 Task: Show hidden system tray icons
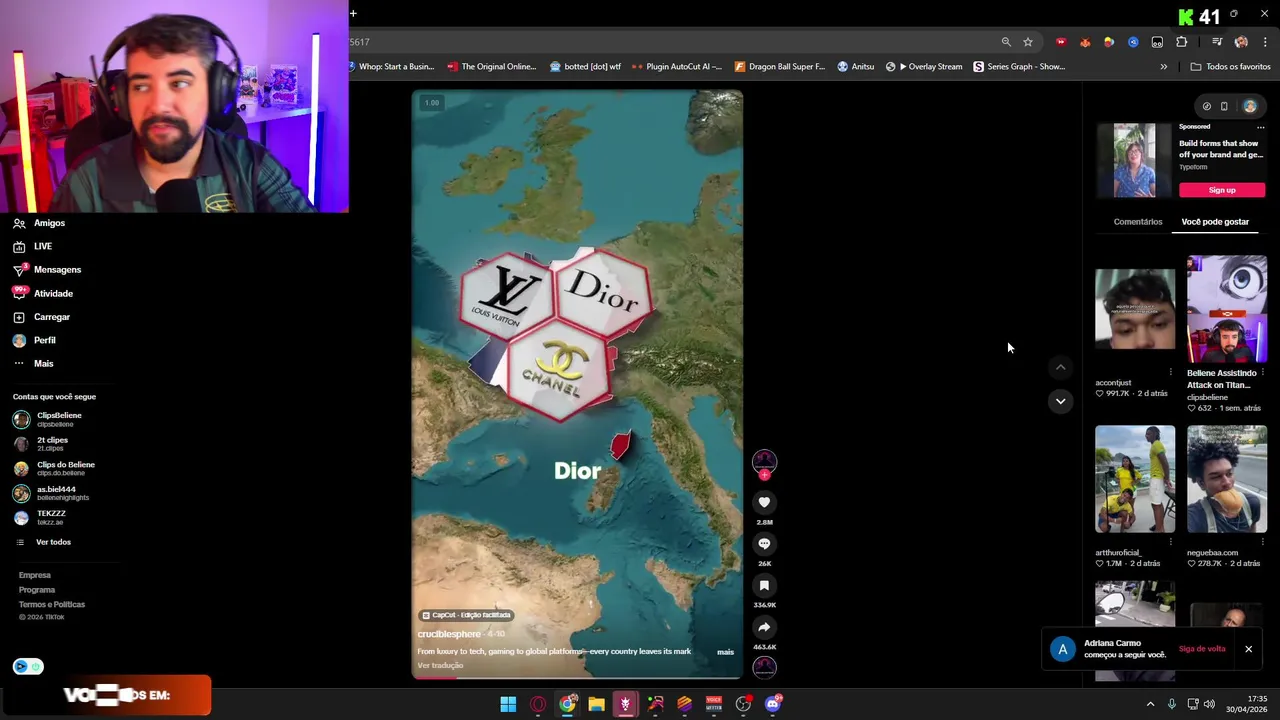(1150, 704)
